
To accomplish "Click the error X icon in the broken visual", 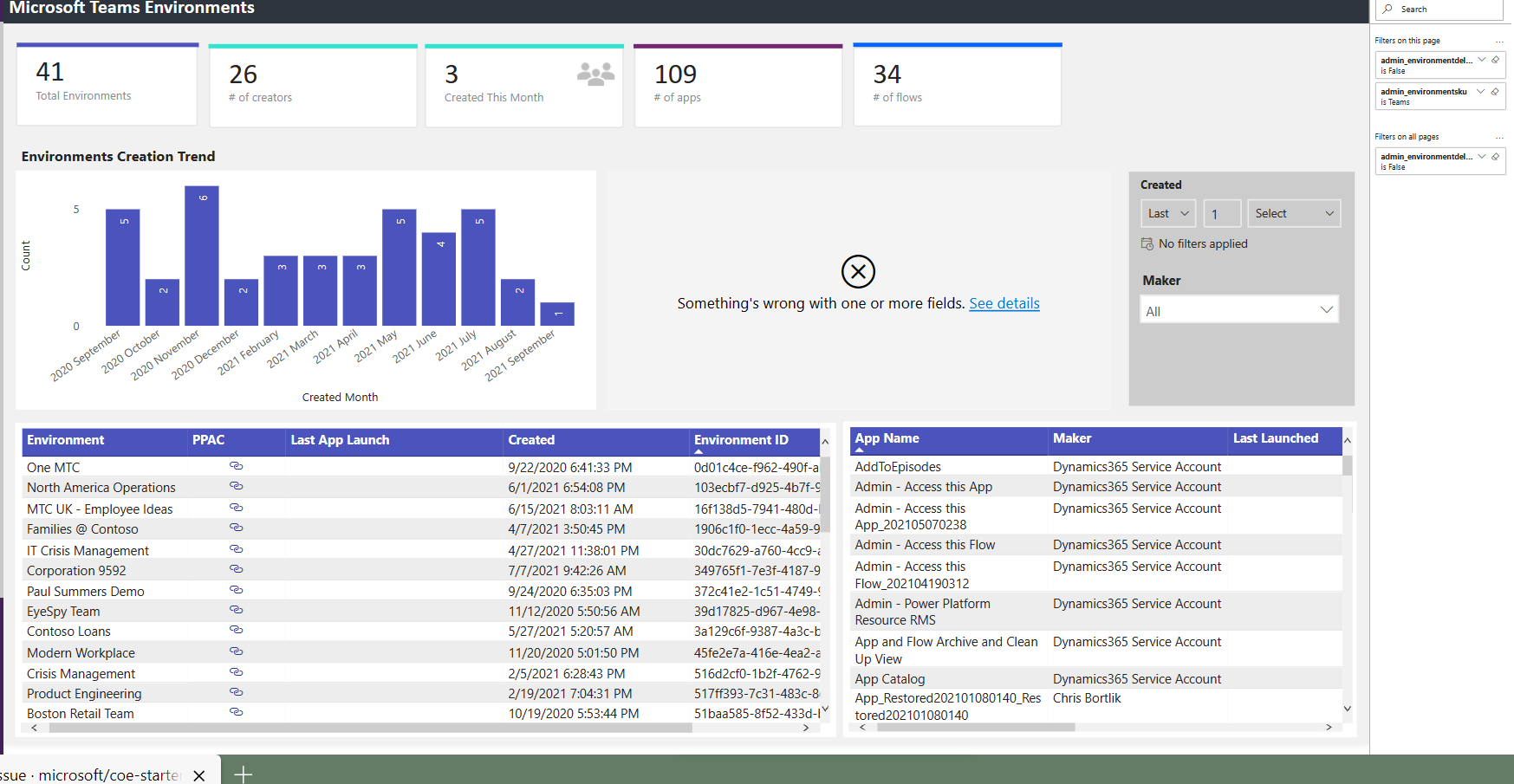I will point(858,271).
